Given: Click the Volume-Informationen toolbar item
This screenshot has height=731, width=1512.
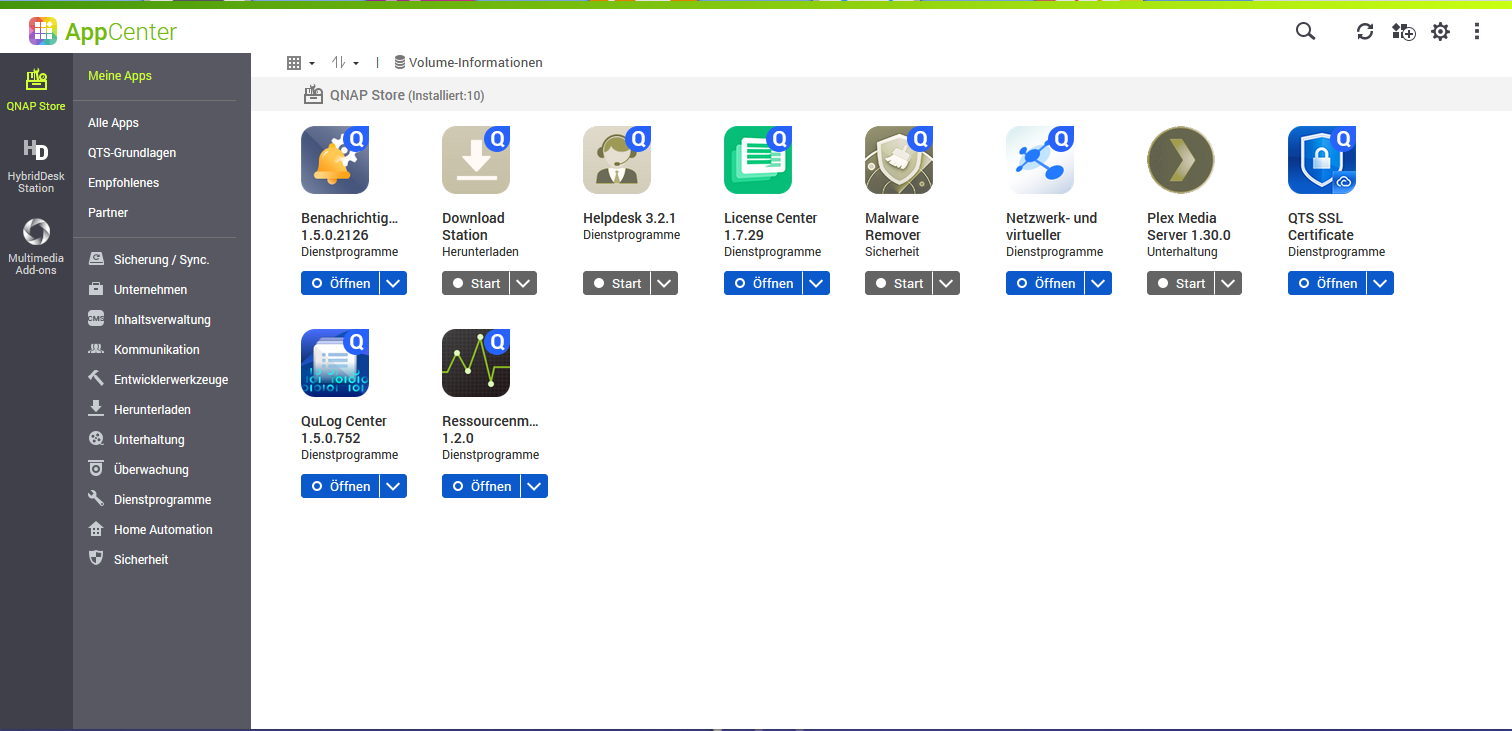Looking at the screenshot, I should click(468, 62).
